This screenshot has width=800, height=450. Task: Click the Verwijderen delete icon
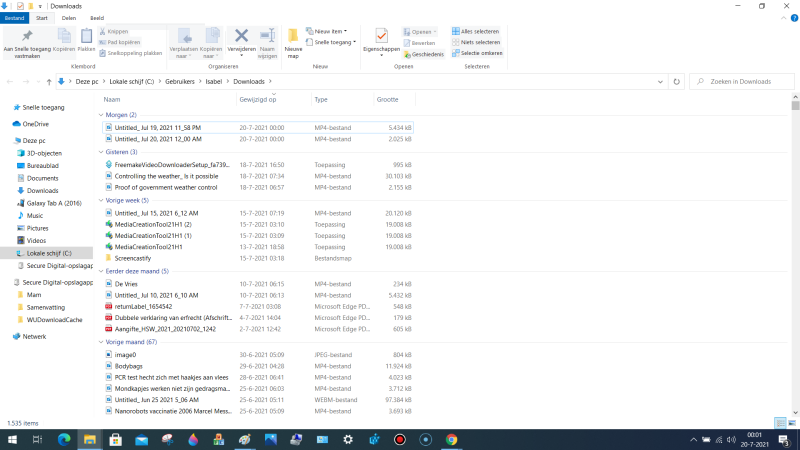coord(241,38)
